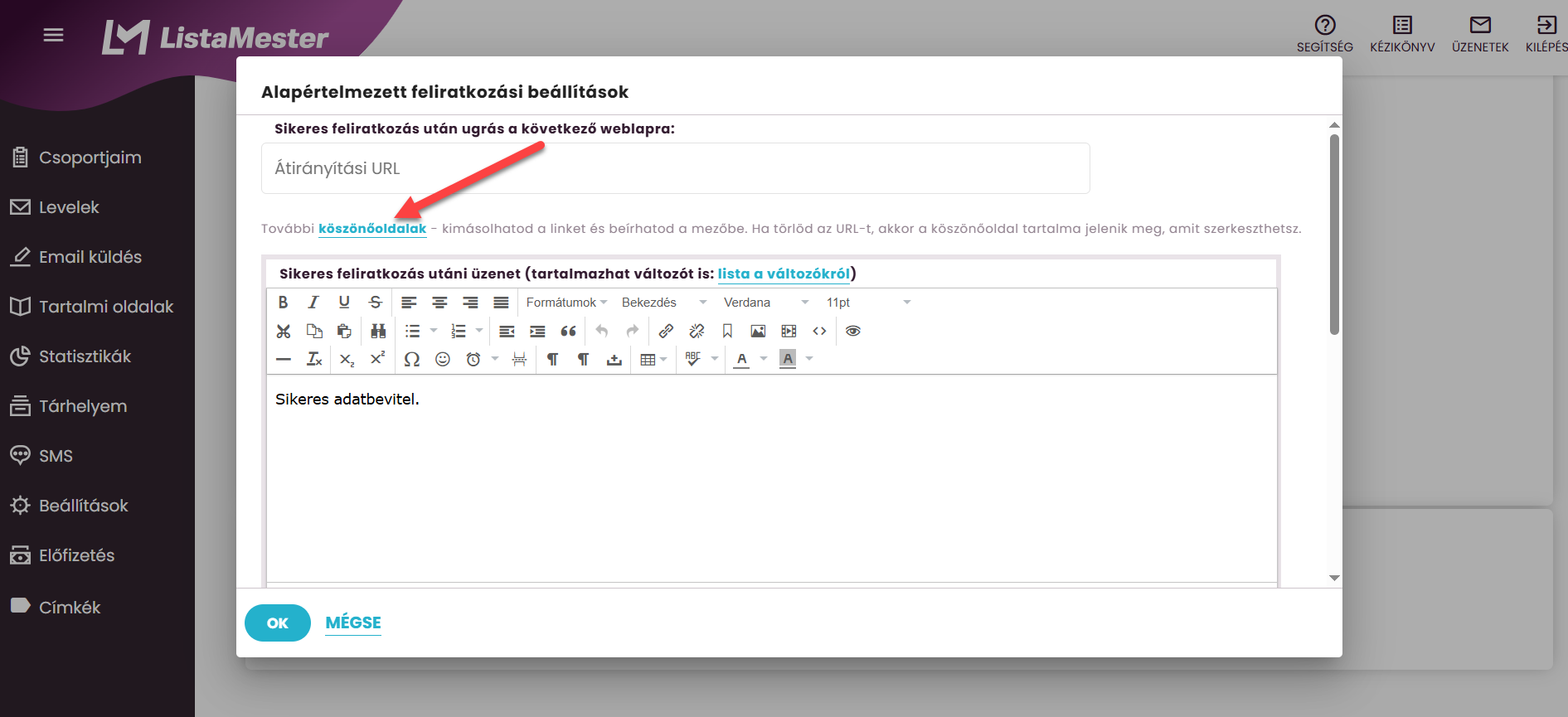The image size is (1568, 717).
Task: Insert image into editor
Action: tap(758, 331)
